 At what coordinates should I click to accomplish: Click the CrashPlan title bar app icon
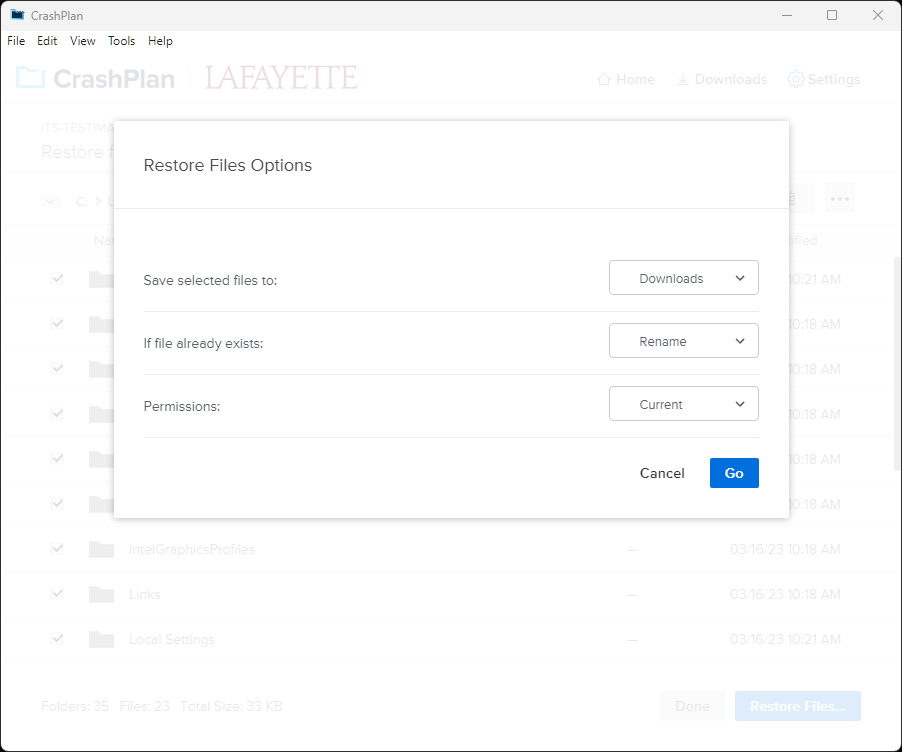coord(17,15)
